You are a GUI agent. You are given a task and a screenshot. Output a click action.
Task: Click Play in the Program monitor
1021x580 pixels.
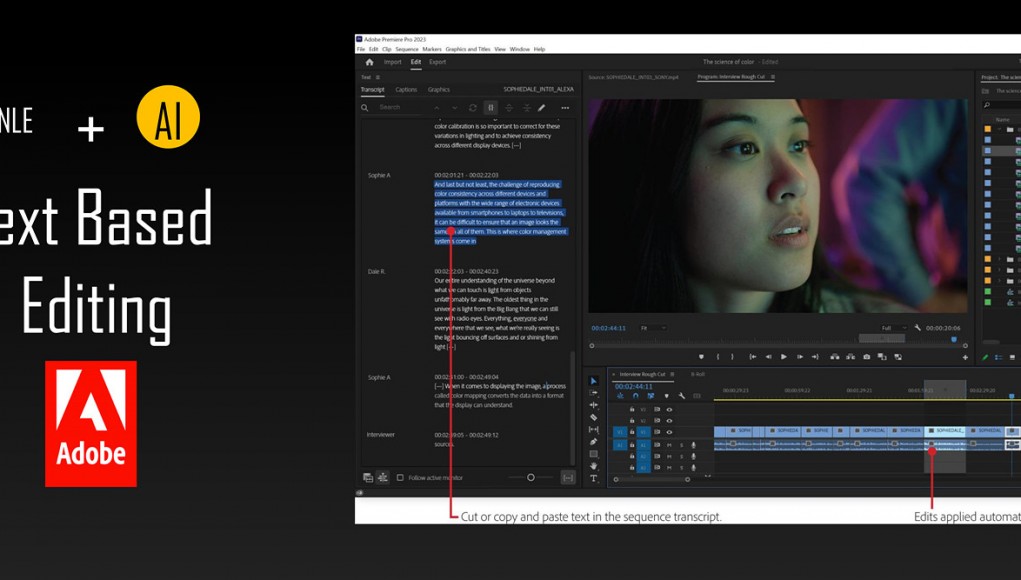(783, 357)
